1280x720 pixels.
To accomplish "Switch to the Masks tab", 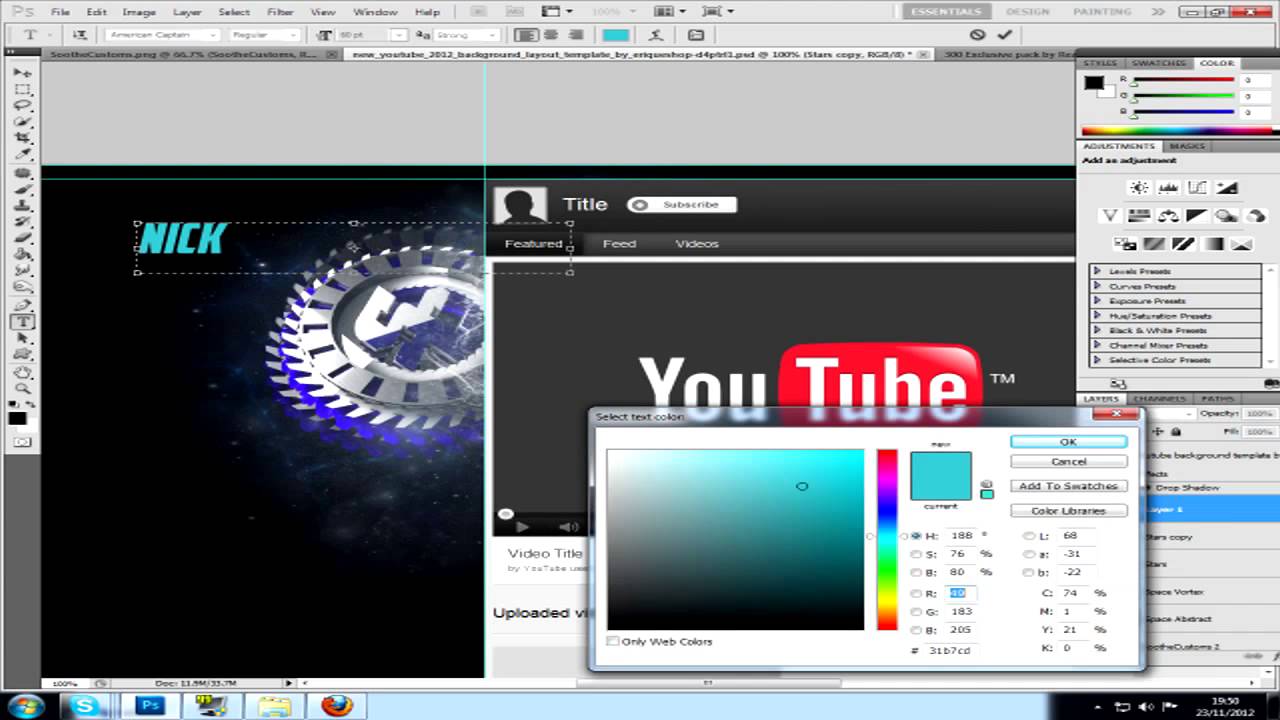I will click(x=1187, y=146).
